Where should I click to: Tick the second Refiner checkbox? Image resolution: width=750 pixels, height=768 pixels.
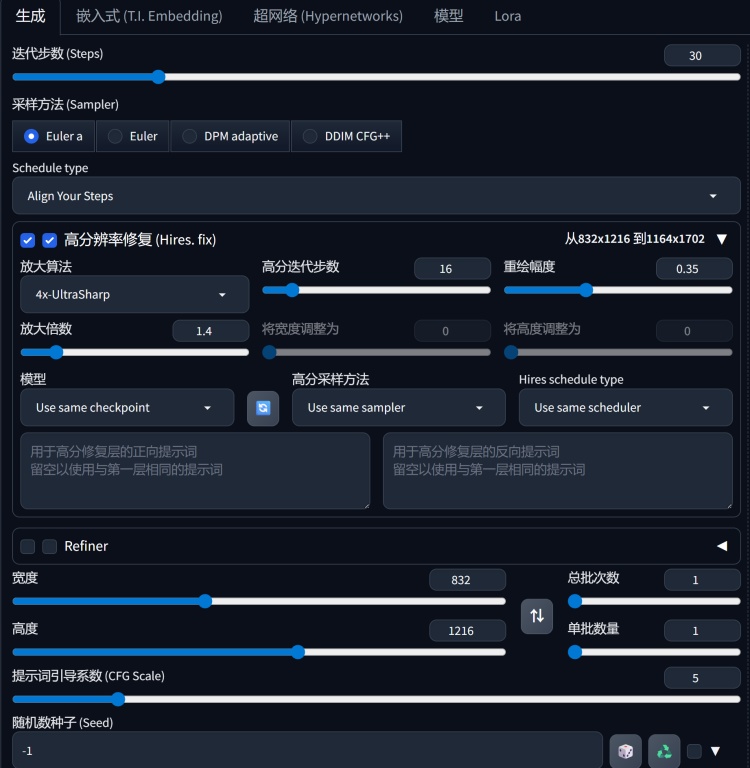coord(49,546)
